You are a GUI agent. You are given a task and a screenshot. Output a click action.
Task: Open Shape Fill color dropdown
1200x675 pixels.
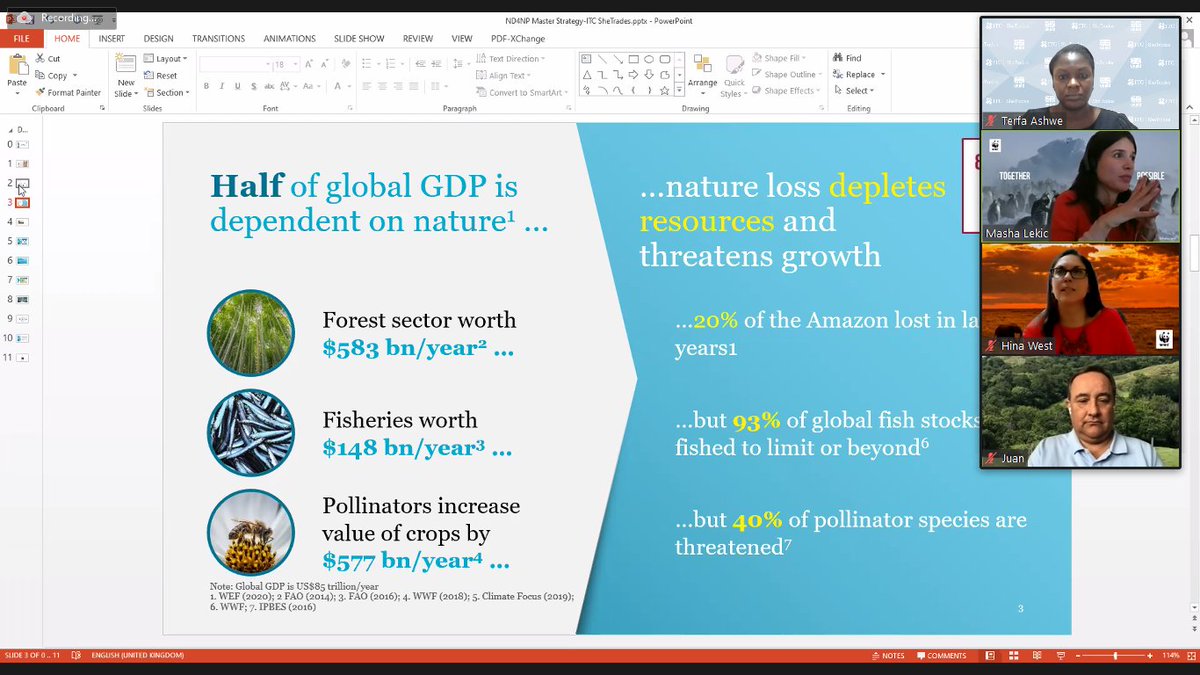[x=779, y=58]
